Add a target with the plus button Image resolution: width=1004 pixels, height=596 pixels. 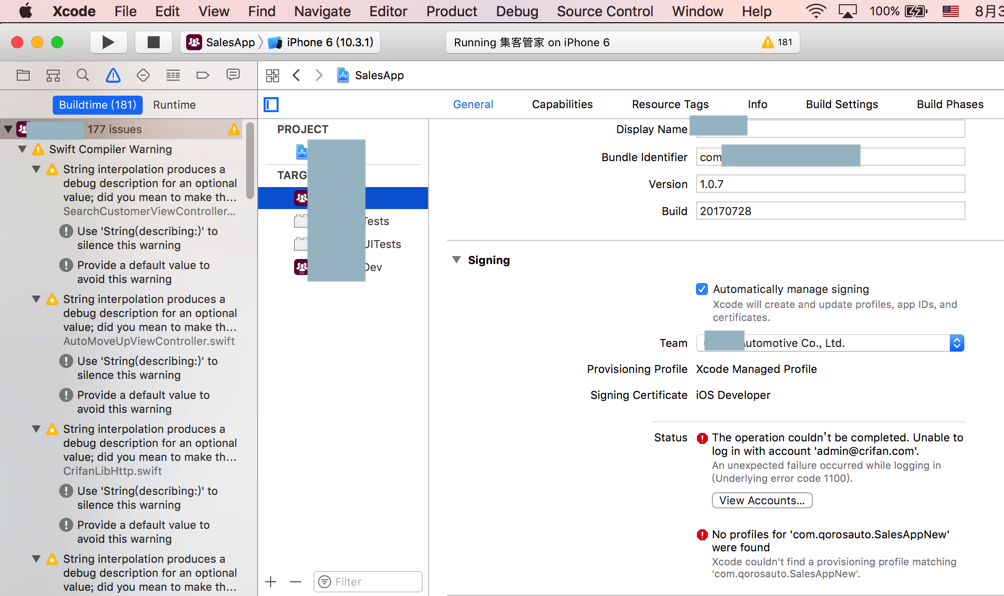coord(271,582)
